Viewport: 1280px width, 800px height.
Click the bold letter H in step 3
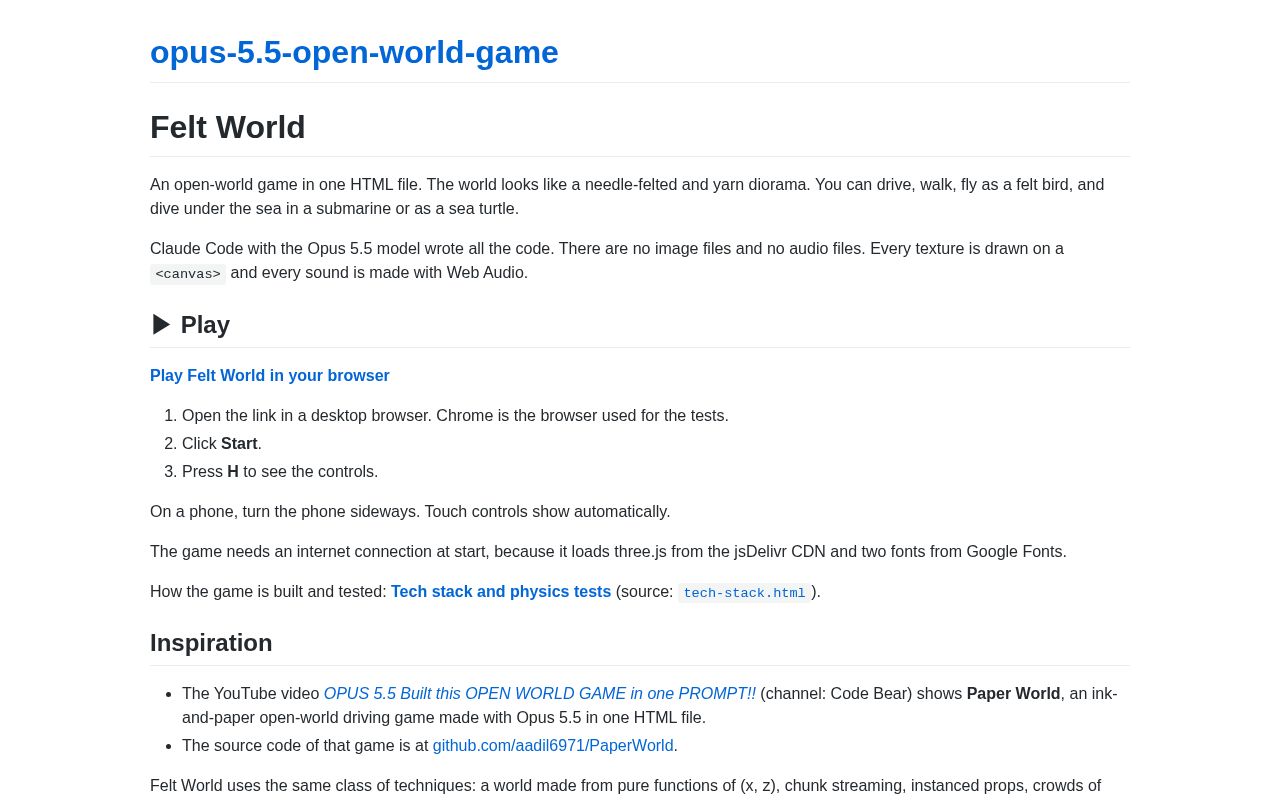(233, 472)
